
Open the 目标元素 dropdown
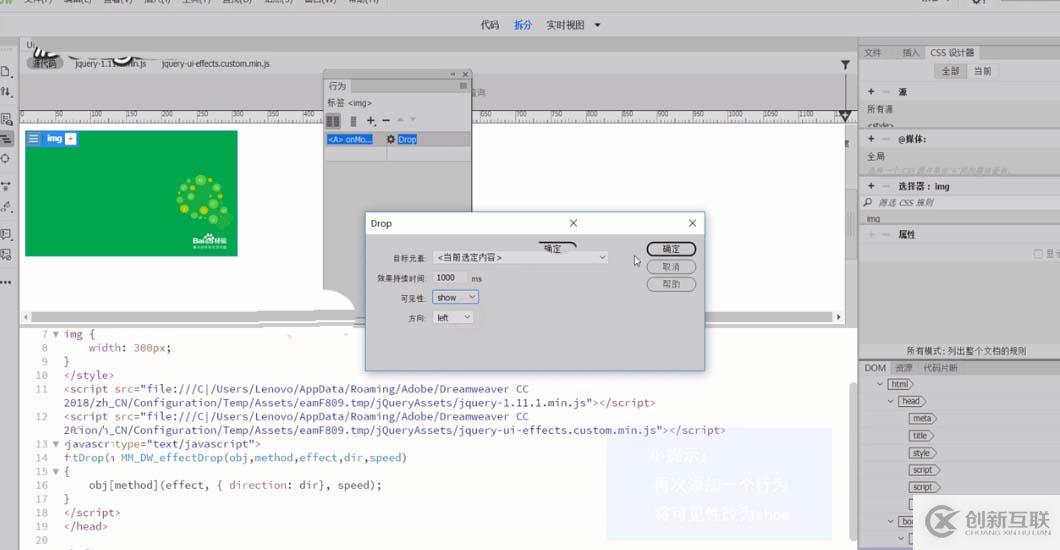click(520, 257)
